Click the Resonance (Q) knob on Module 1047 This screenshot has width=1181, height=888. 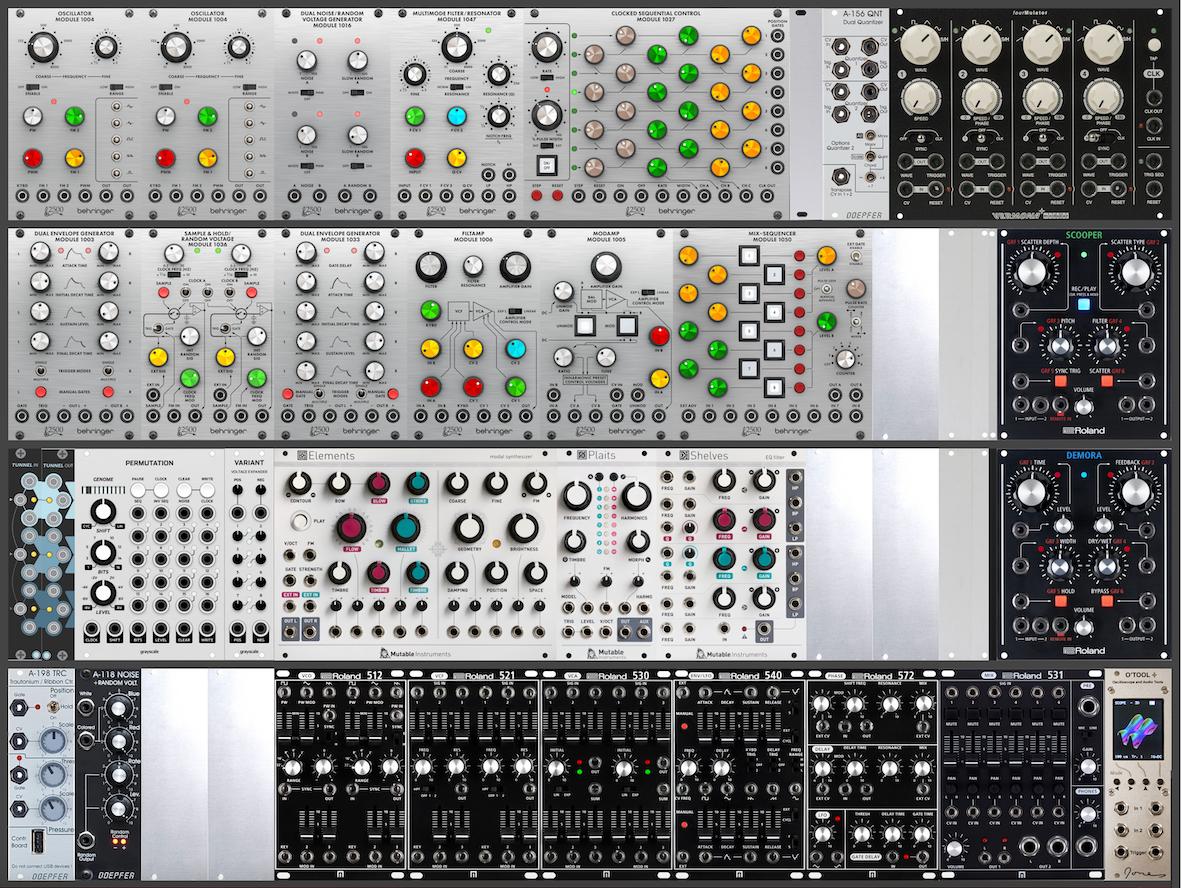[x=498, y=74]
